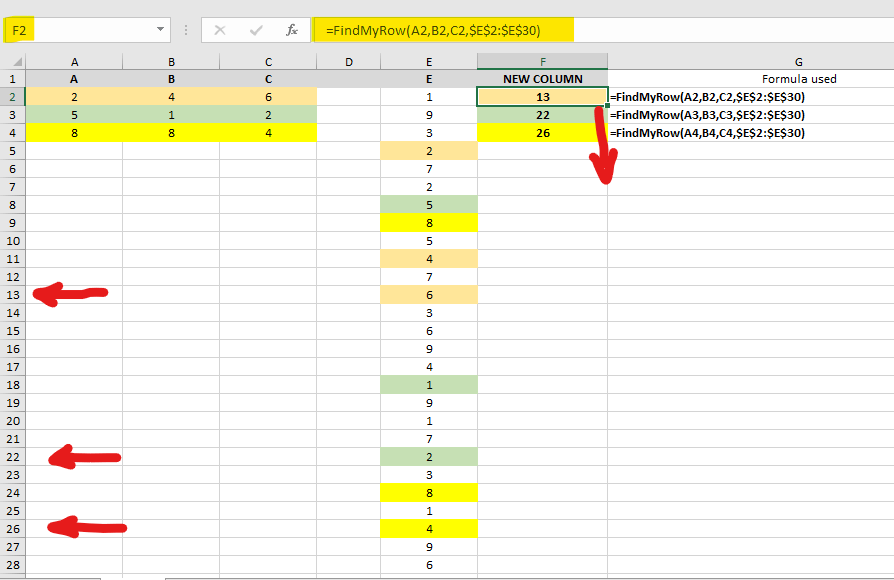Select cell C2 with value 6

click(268, 97)
